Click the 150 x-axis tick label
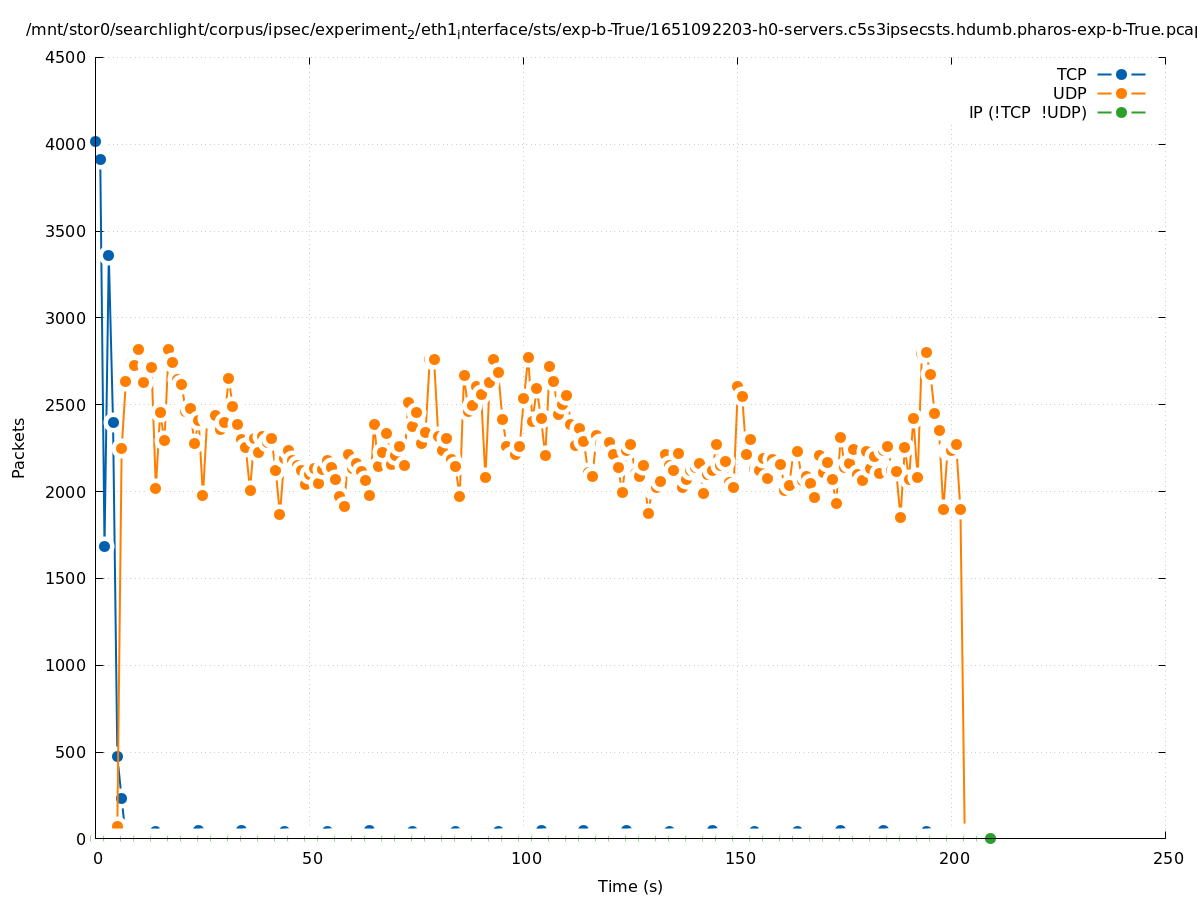1197x900 pixels. tap(738, 858)
